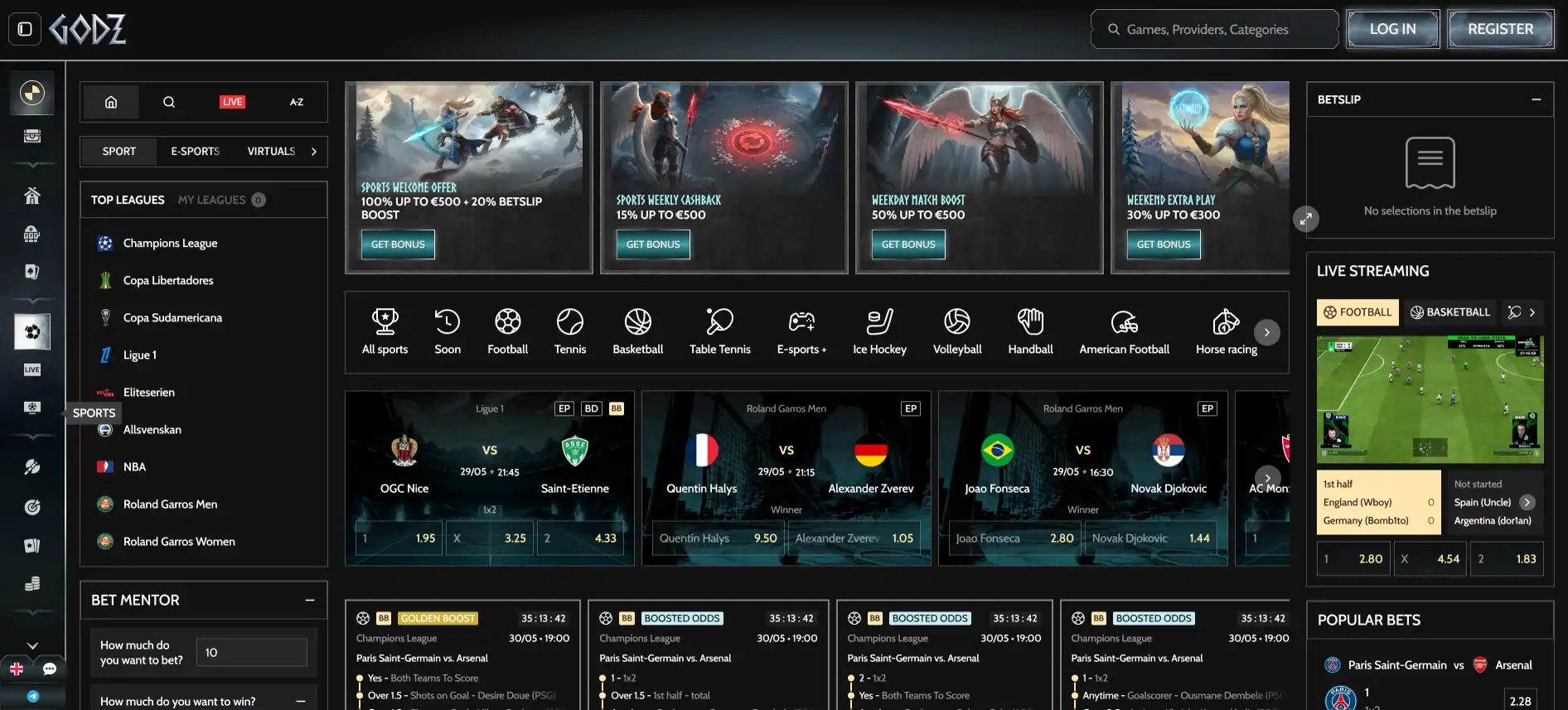Open the top casino chip sidebar icon
This screenshot has height=710, width=1568.
point(32,93)
